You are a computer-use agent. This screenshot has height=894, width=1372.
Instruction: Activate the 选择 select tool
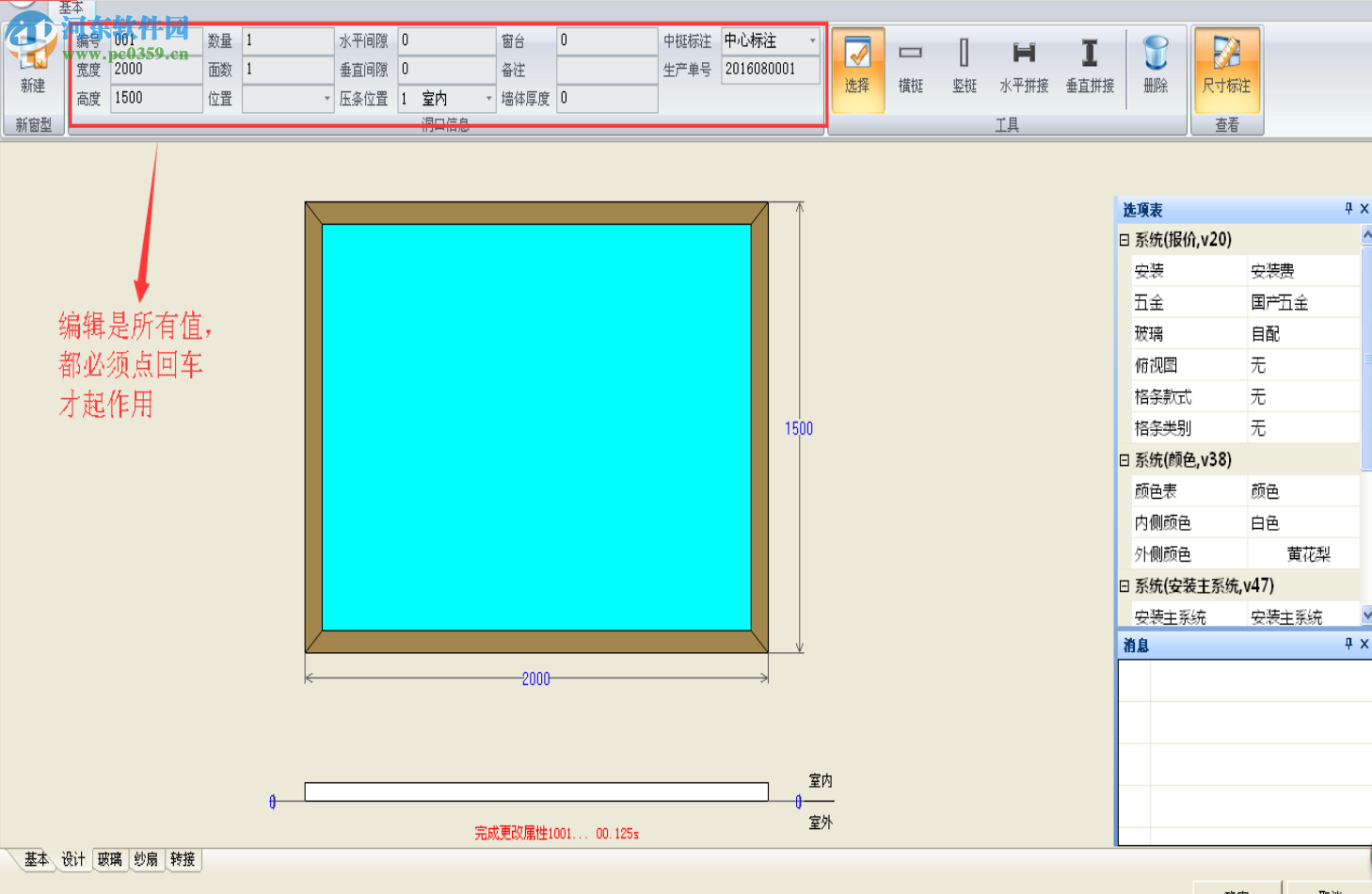point(857,69)
